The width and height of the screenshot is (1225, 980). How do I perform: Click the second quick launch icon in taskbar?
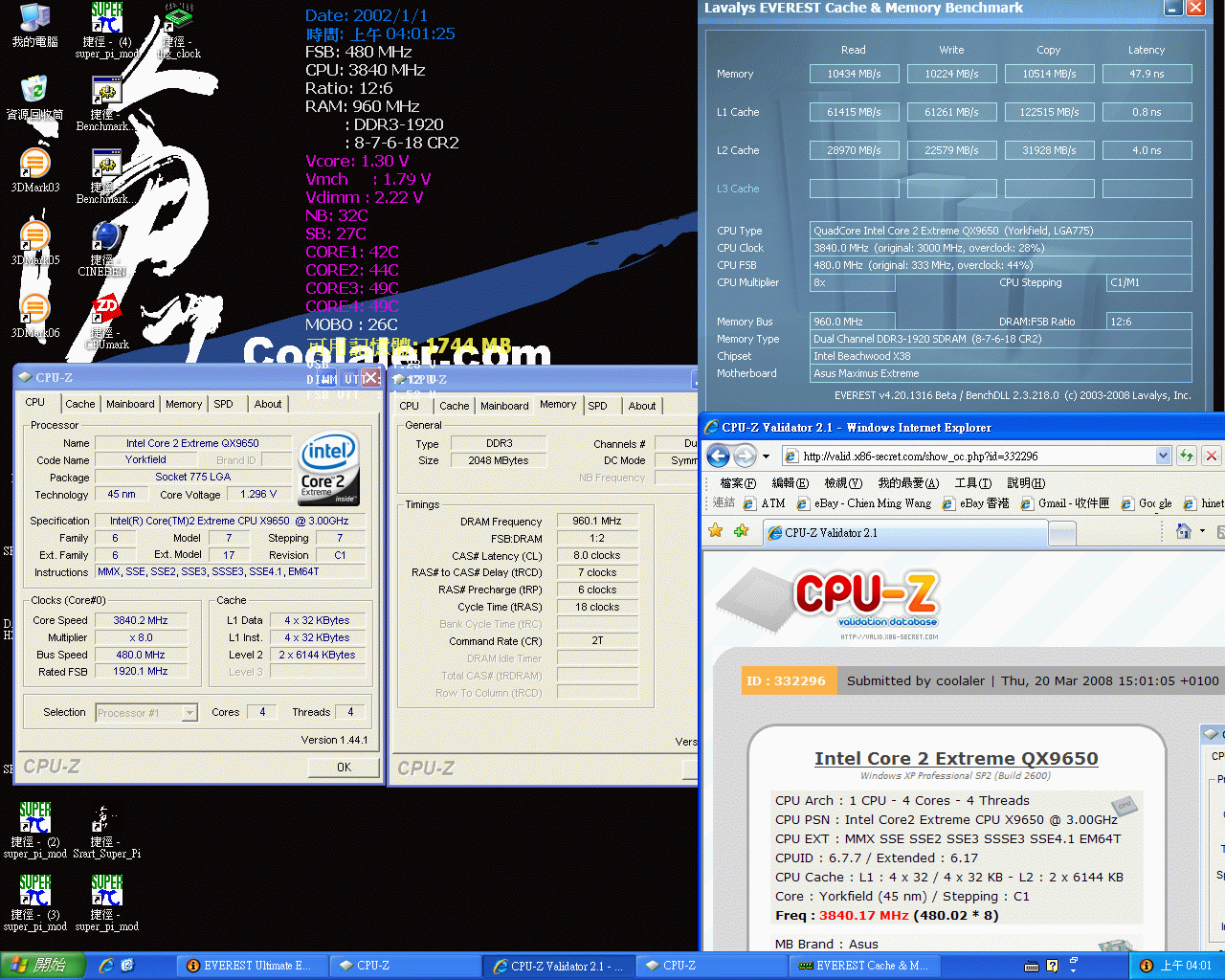click(x=127, y=966)
